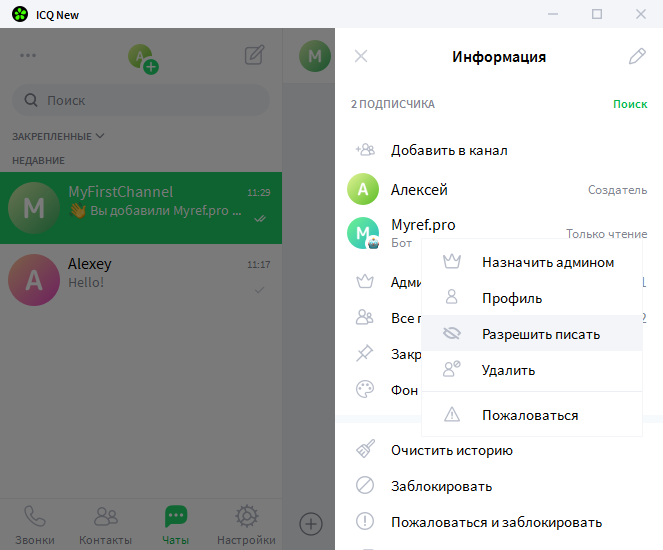Click the palette icon next to Фон
Viewport: 663px width, 550px height.
365,389
